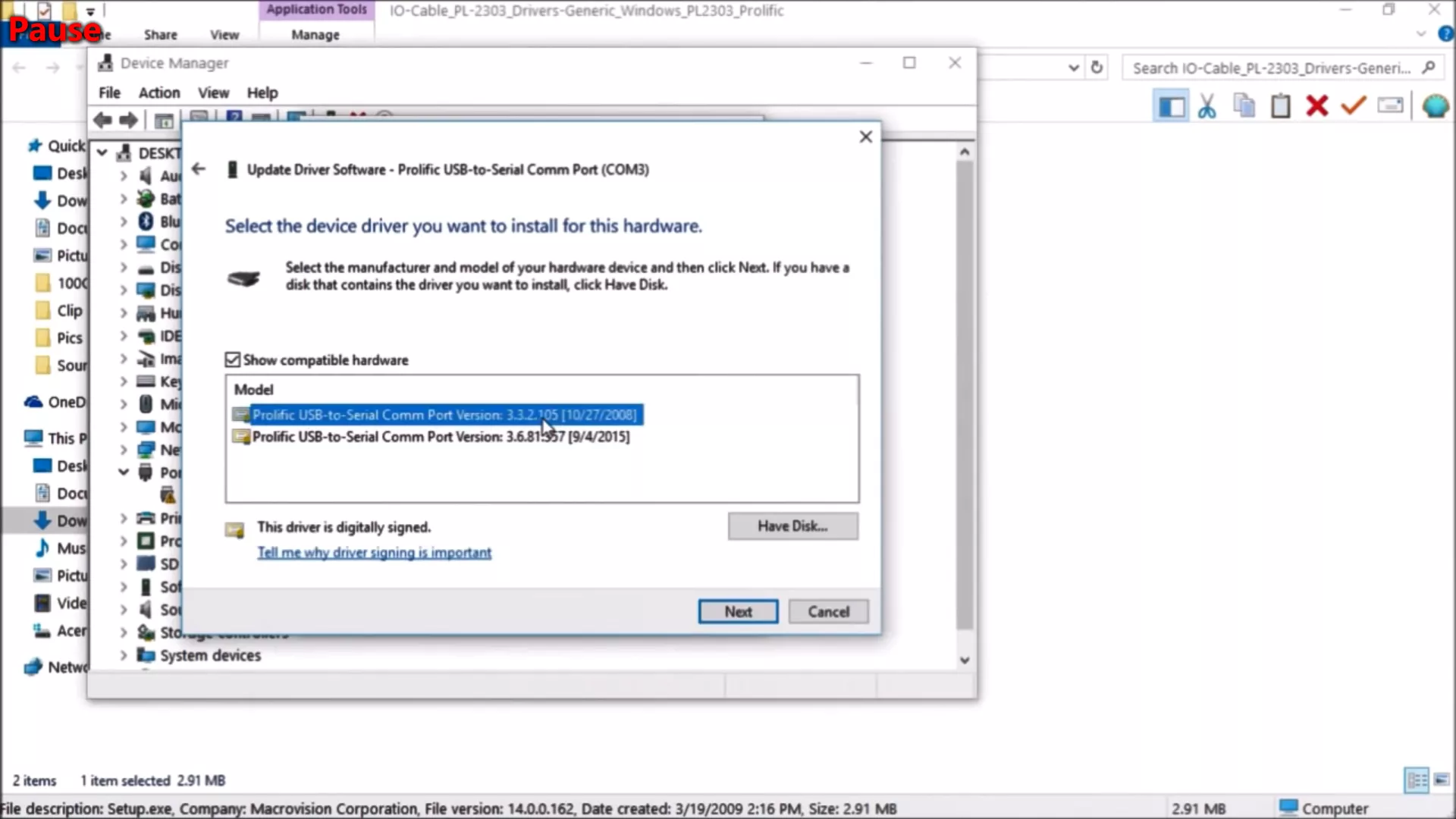Open 'Tell me why driver signing is important' link

(x=375, y=553)
